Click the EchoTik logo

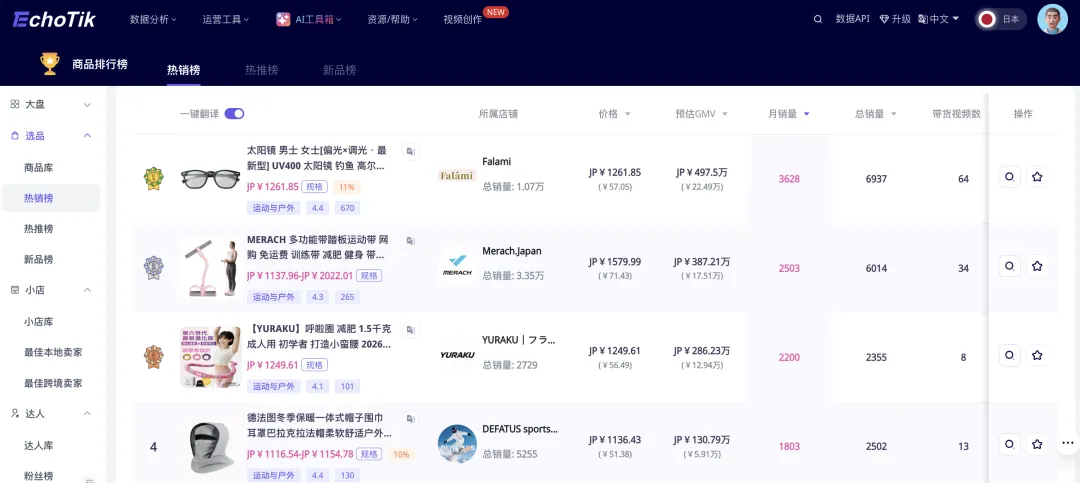pos(54,19)
